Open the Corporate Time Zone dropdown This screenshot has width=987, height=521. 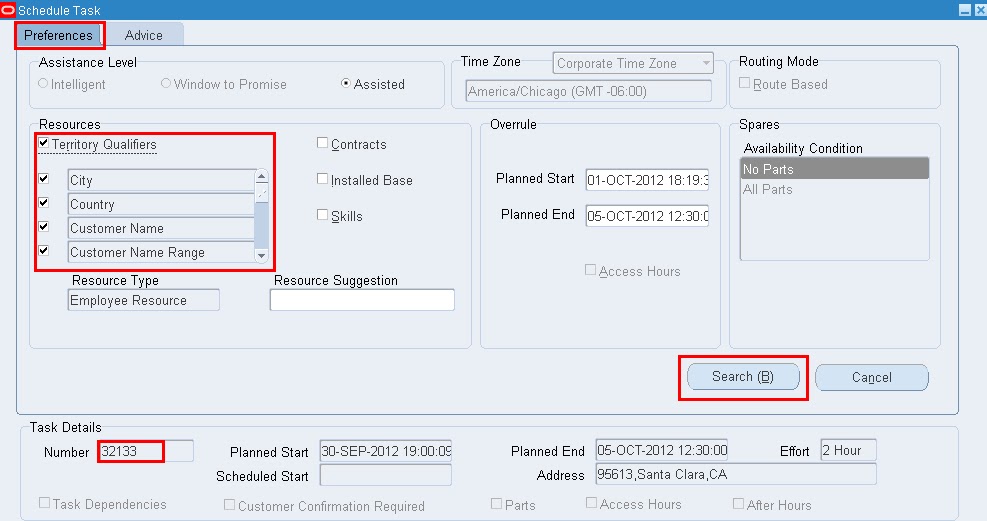tap(633, 63)
